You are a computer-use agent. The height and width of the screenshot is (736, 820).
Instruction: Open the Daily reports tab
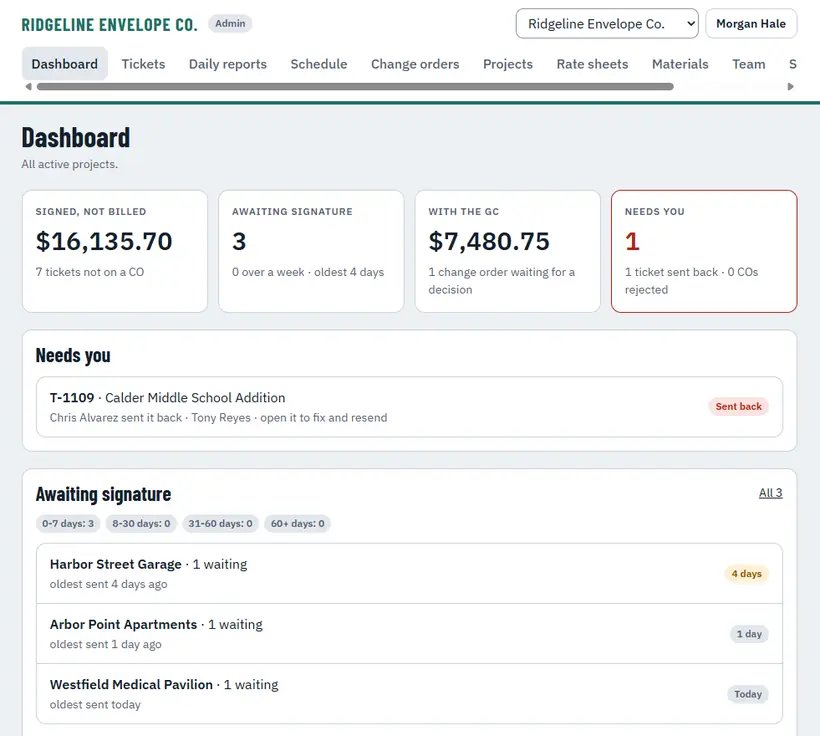pyautogui.click(x=227, y=64)
